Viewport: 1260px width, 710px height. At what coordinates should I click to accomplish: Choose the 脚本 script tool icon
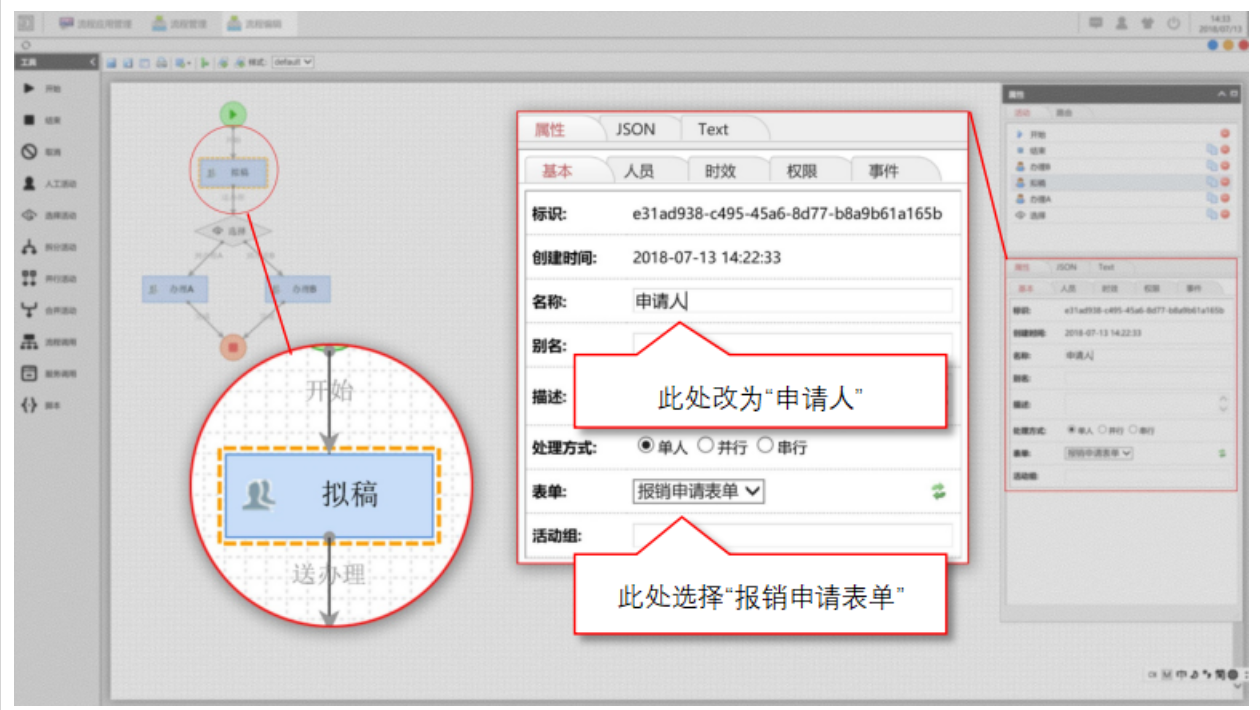(30, 406)
